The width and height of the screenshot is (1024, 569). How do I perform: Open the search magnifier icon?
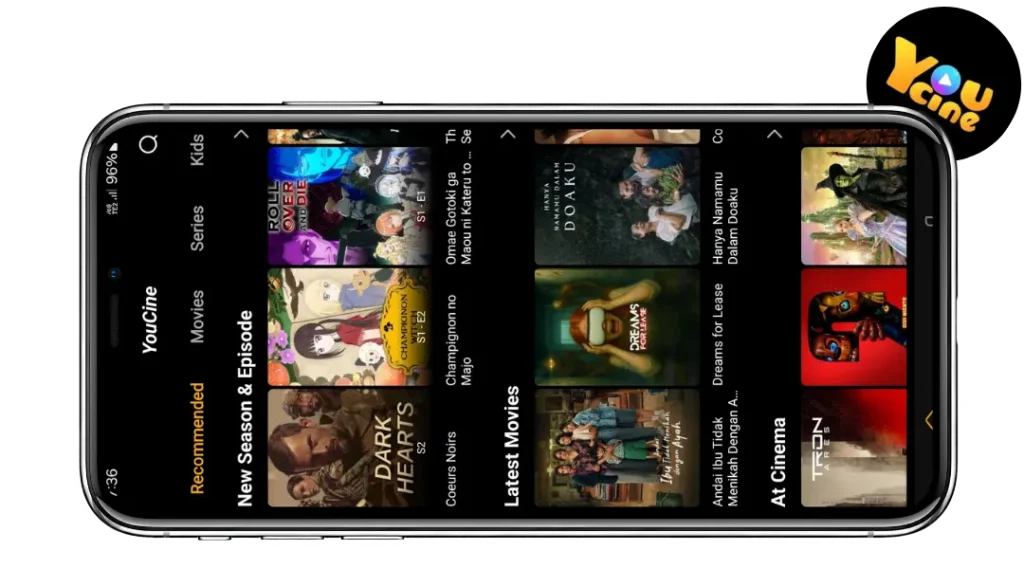click(149, 144)
